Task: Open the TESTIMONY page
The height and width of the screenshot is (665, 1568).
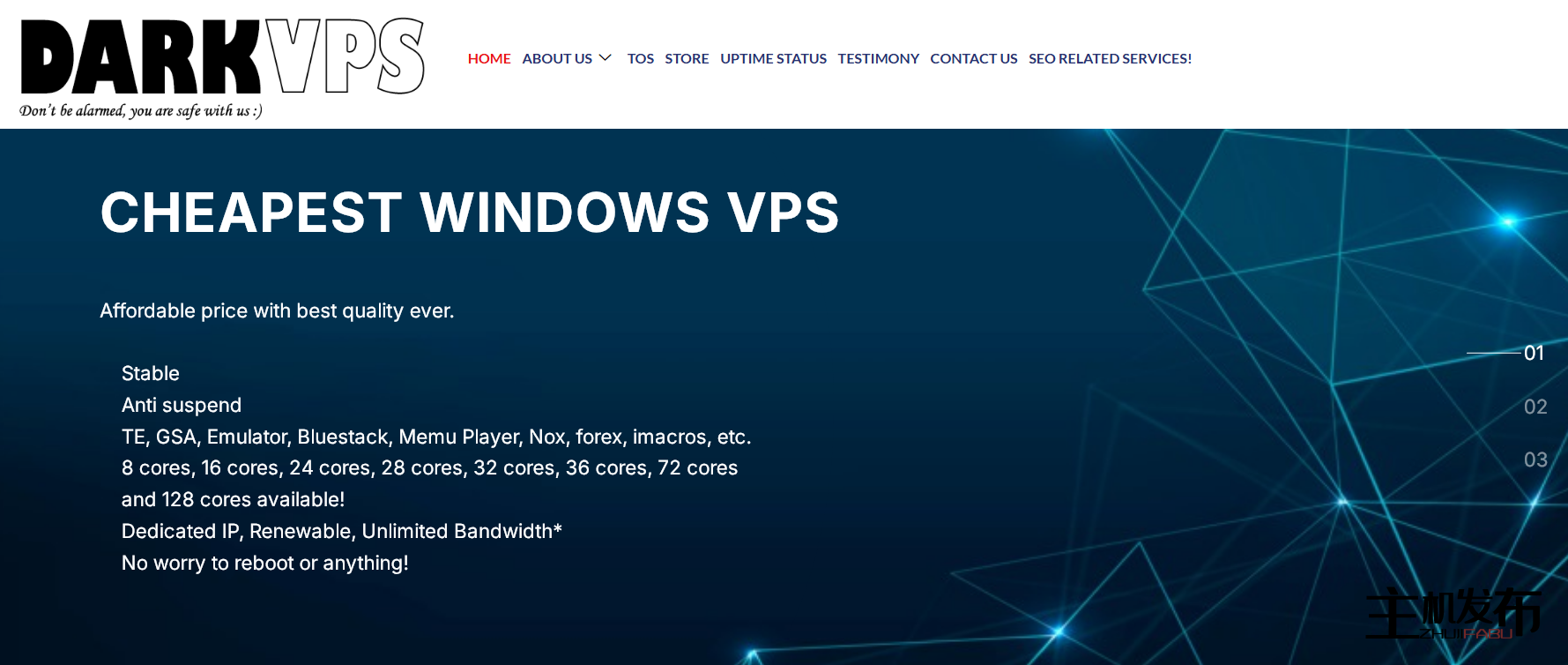Action: point(878,58)
